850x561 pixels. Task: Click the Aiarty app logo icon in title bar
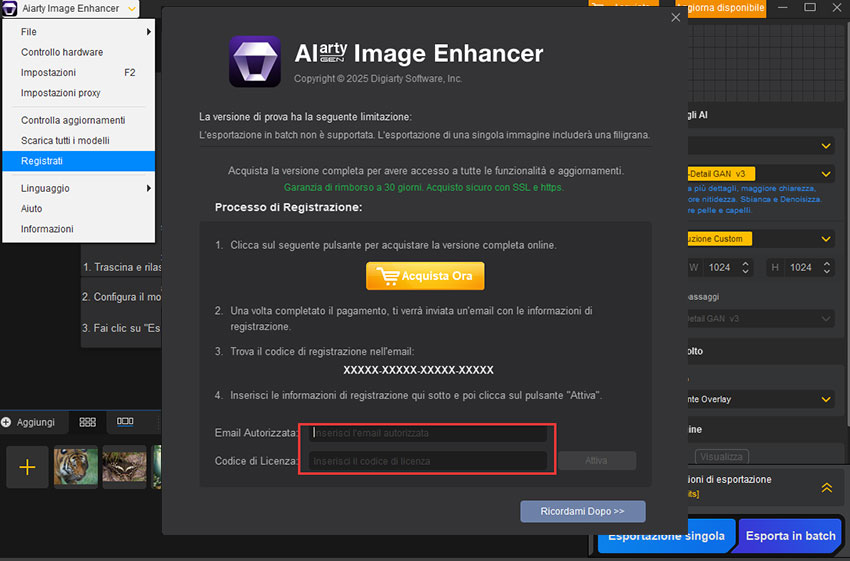(x=10, y=9)
